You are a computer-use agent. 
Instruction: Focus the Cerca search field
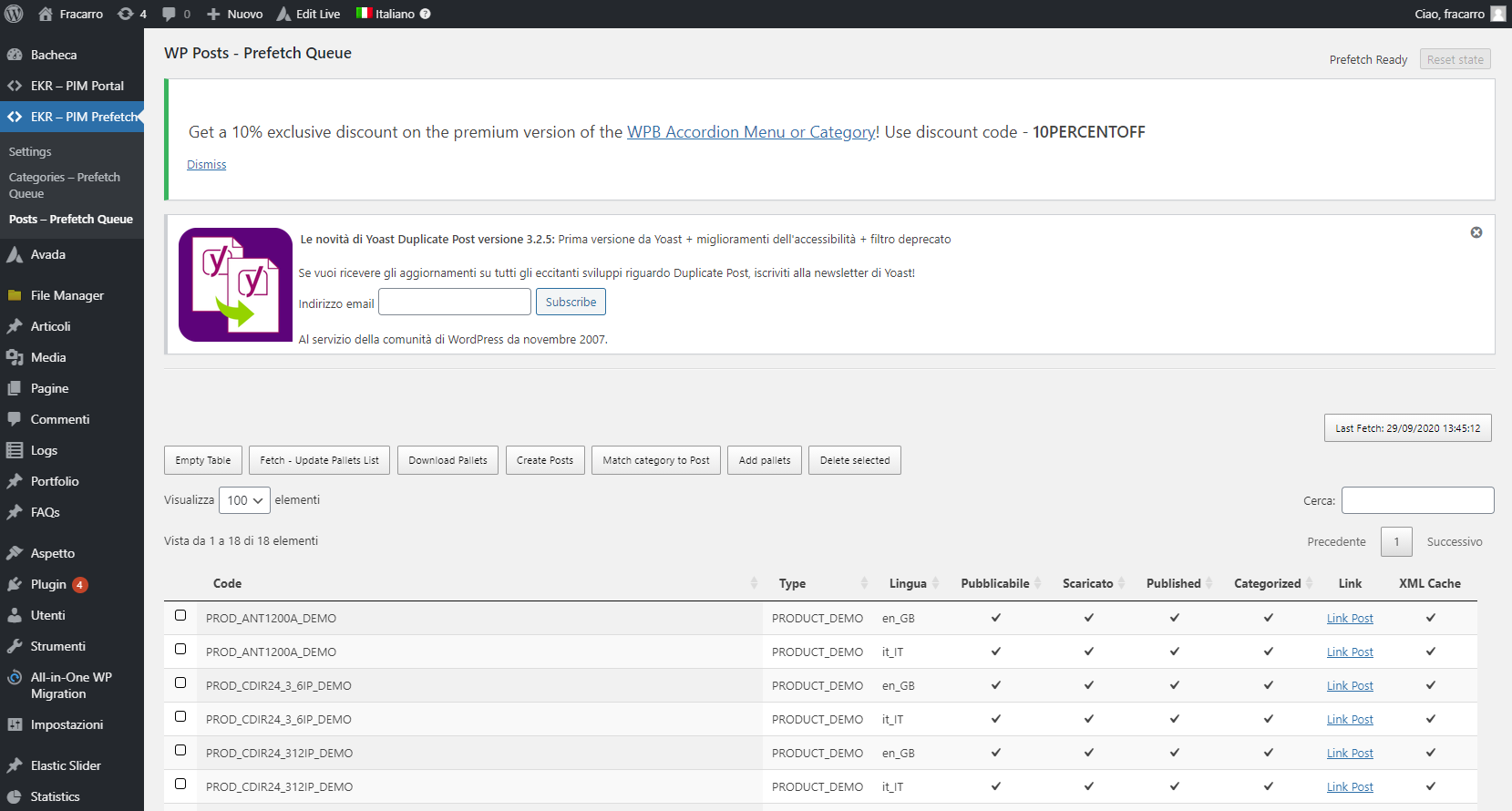pos(1417,500)
